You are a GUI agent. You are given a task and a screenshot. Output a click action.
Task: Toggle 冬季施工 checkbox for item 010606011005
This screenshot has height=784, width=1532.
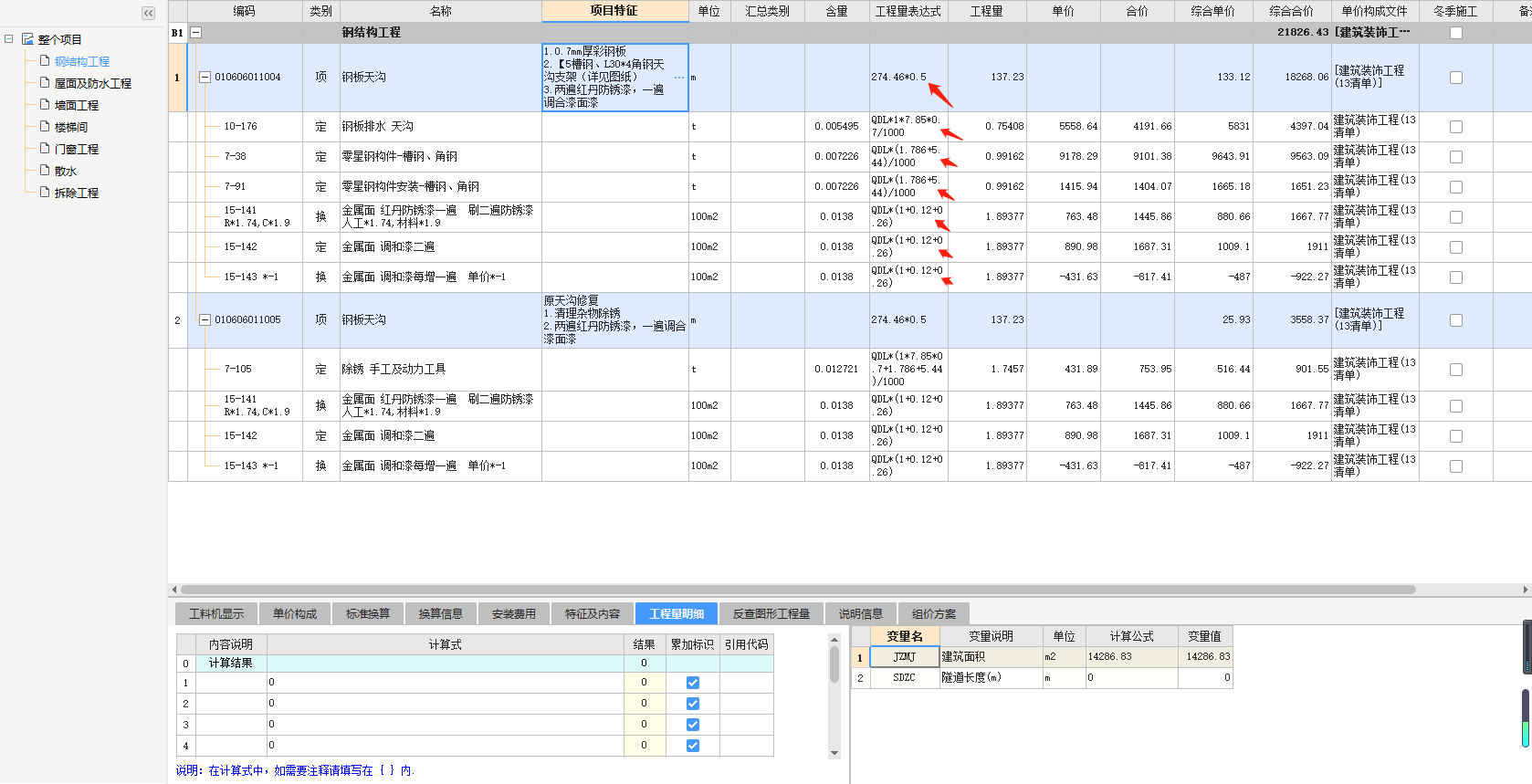(x=1456, y=320)
